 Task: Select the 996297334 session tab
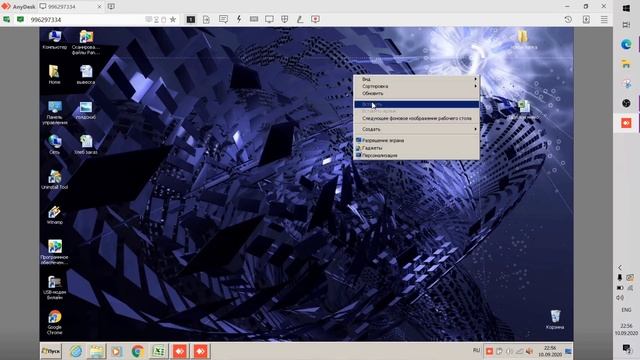[x=70, y=7]
